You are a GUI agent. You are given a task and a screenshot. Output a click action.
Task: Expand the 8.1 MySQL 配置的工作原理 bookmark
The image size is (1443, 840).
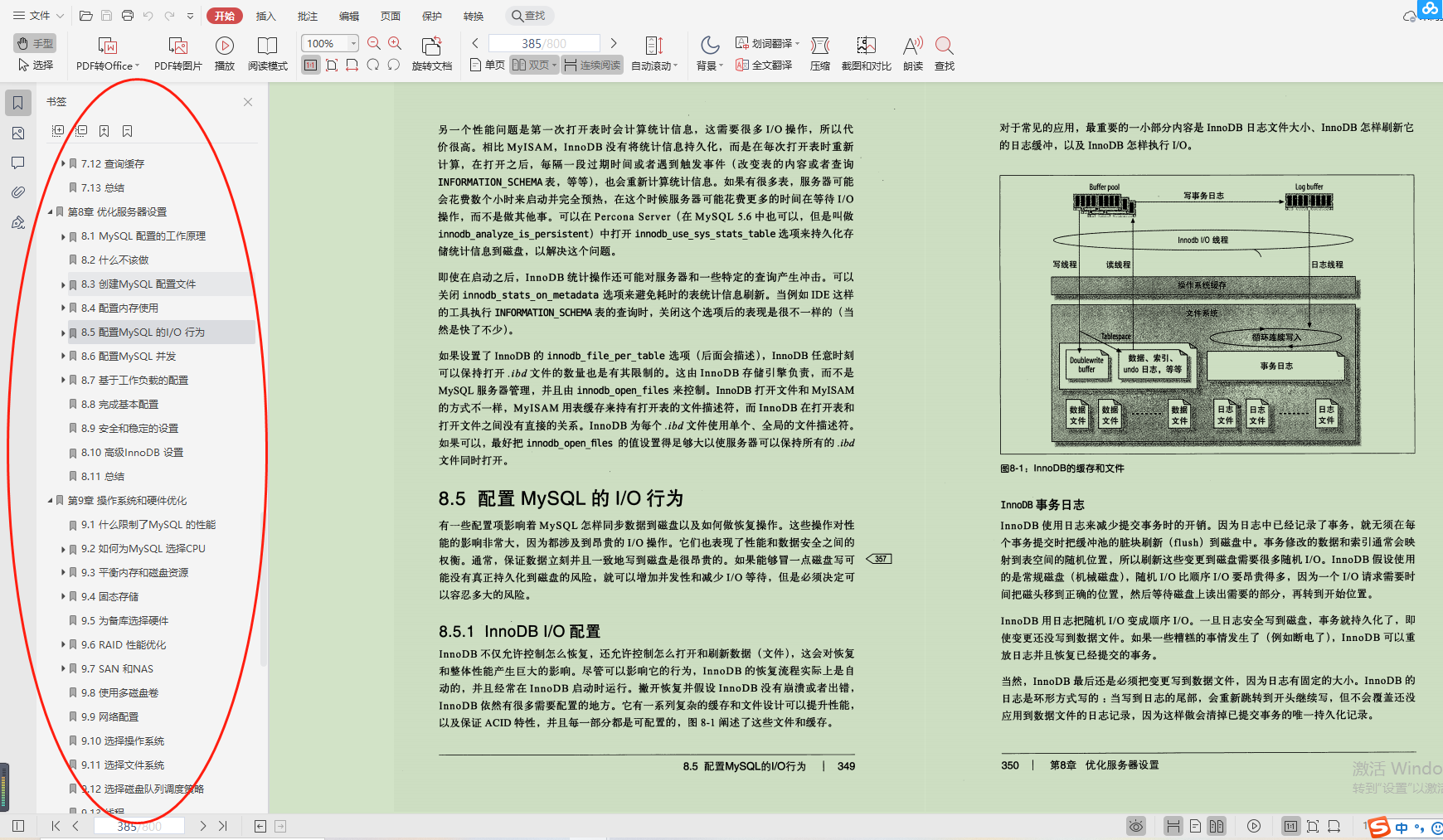click(63, 236)
